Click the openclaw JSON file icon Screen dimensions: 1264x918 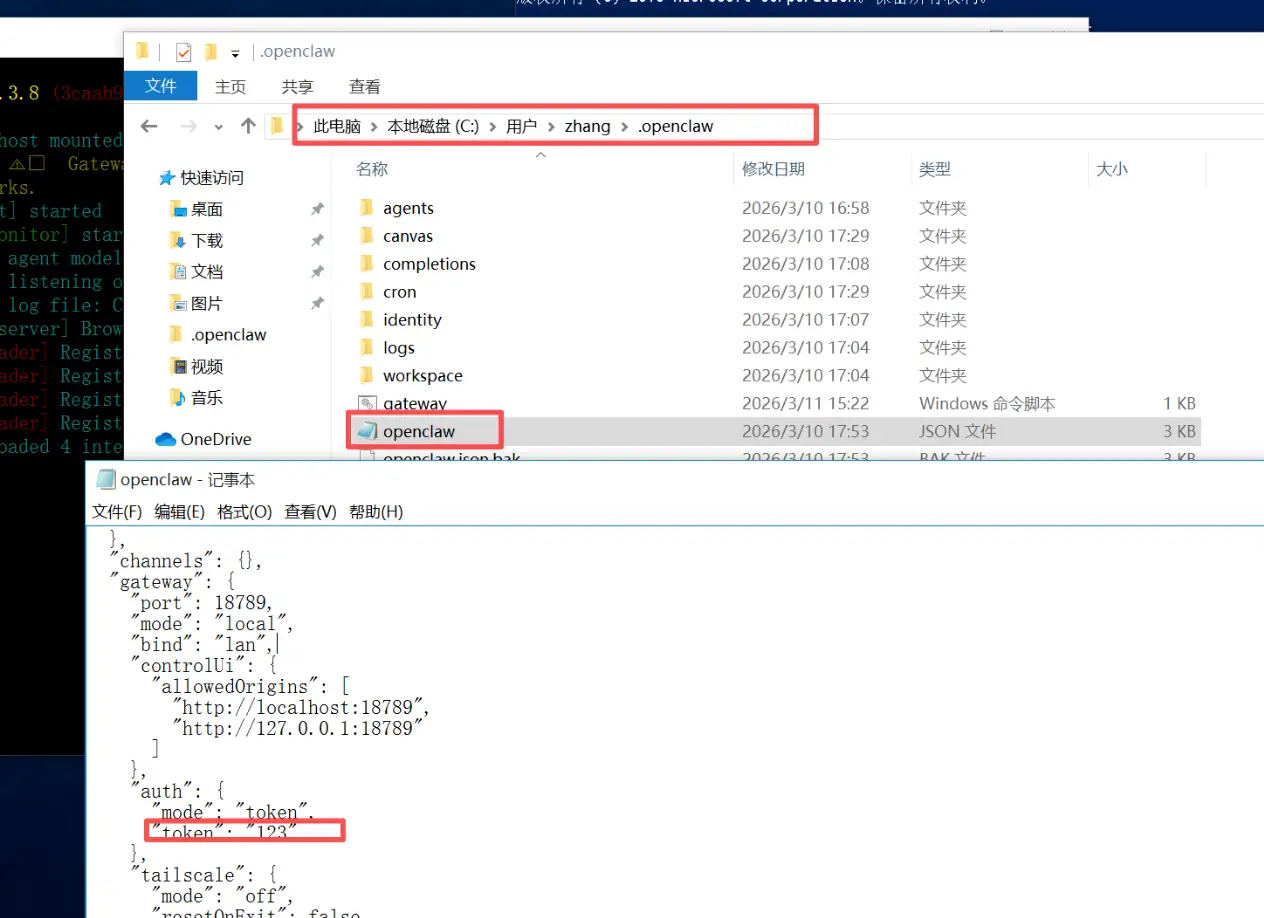pos(367,431)
